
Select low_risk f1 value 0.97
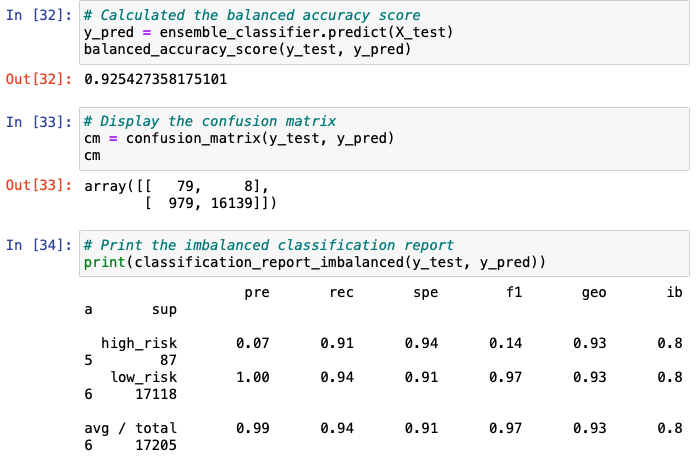point(505,377)
